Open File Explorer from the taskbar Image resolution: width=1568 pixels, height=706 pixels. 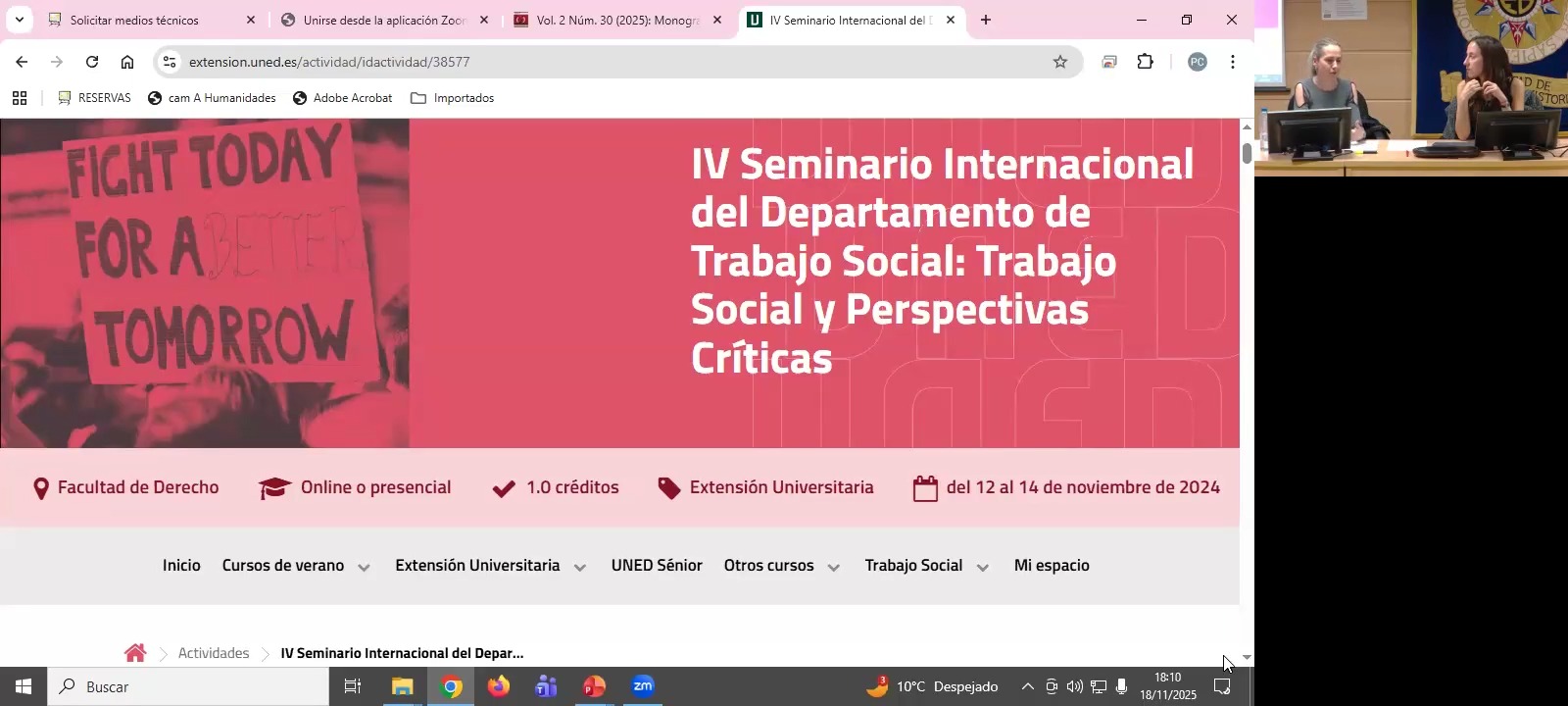402,686
